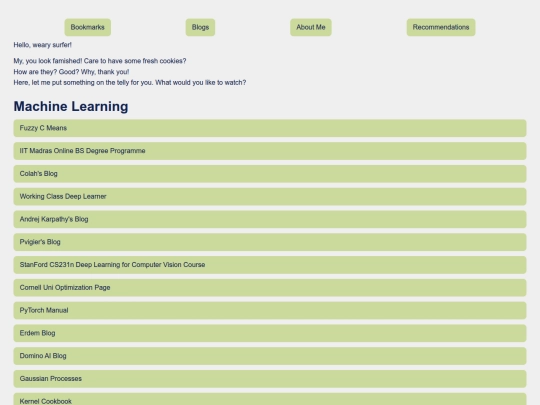Open Cornell Uni Optimization Page
This screenshot has width=540, height=405.
pos(270,288)
